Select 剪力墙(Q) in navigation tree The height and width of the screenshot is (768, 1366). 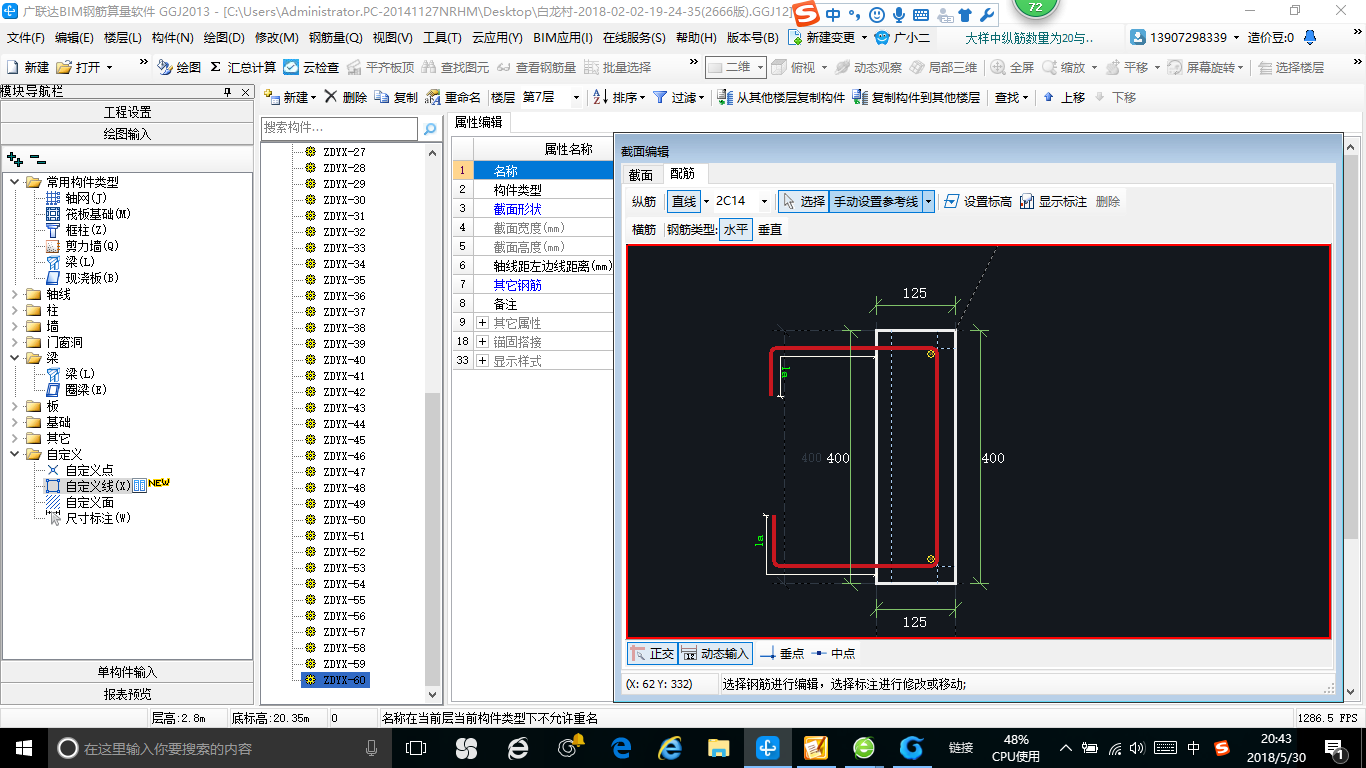click(82, 246)
